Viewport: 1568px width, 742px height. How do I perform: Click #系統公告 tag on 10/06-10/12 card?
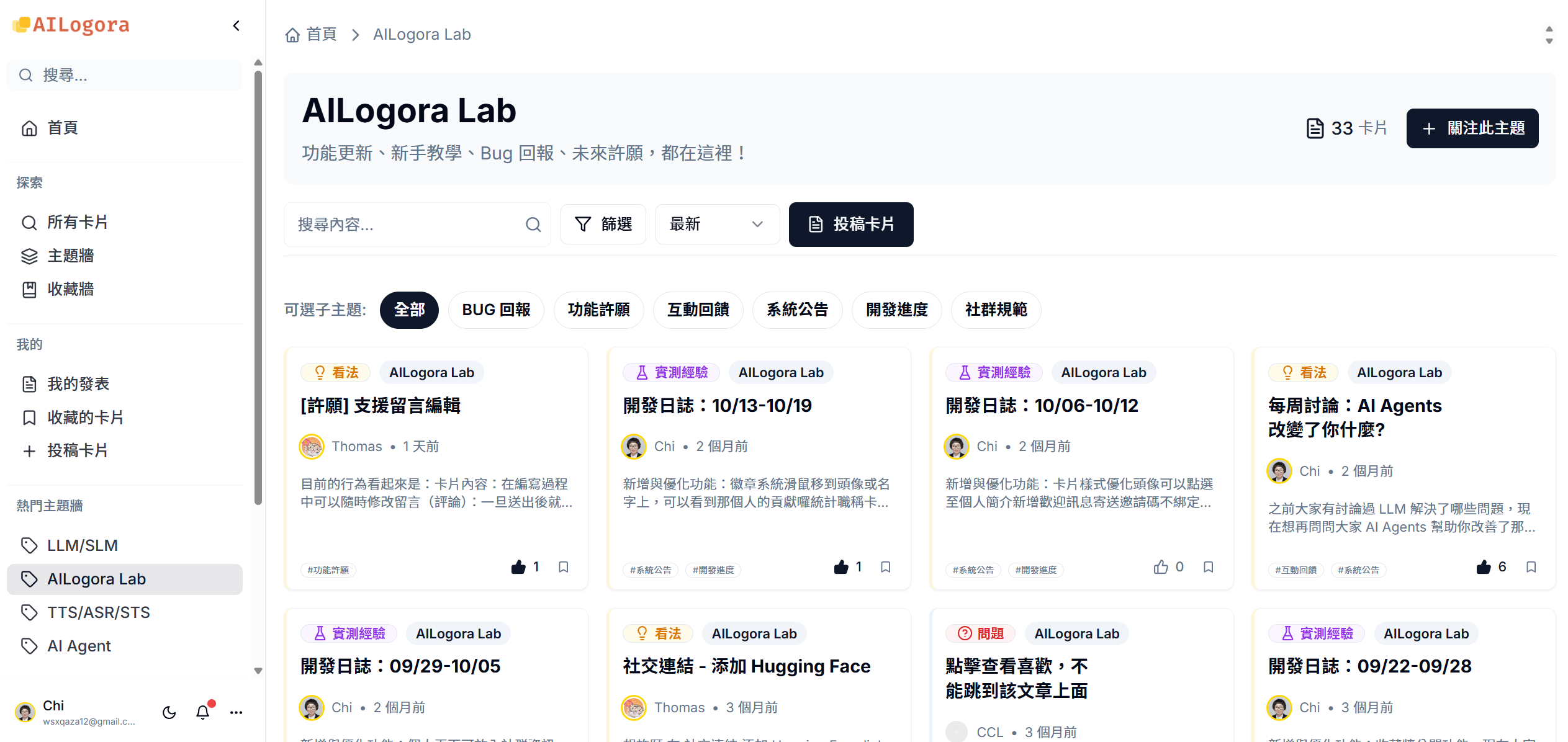(x=973, y=570)
